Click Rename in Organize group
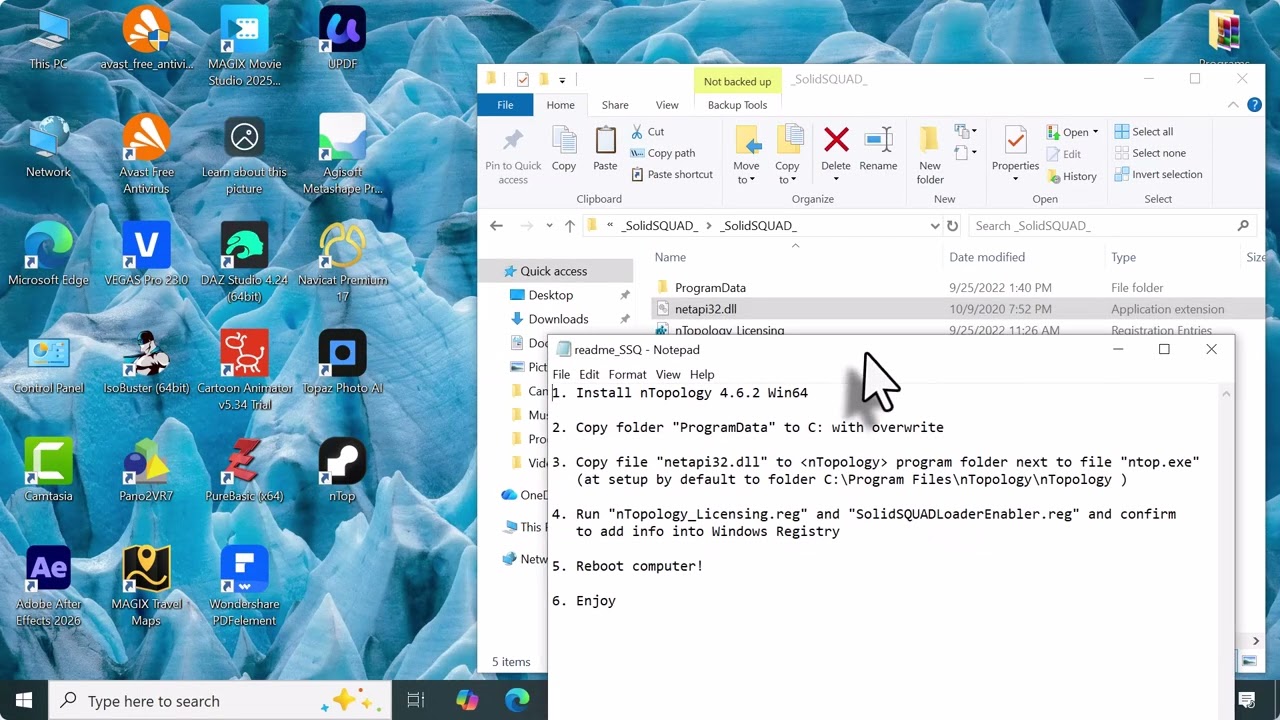This screenshot has width=1280, height=720. (x=878, y=149)
